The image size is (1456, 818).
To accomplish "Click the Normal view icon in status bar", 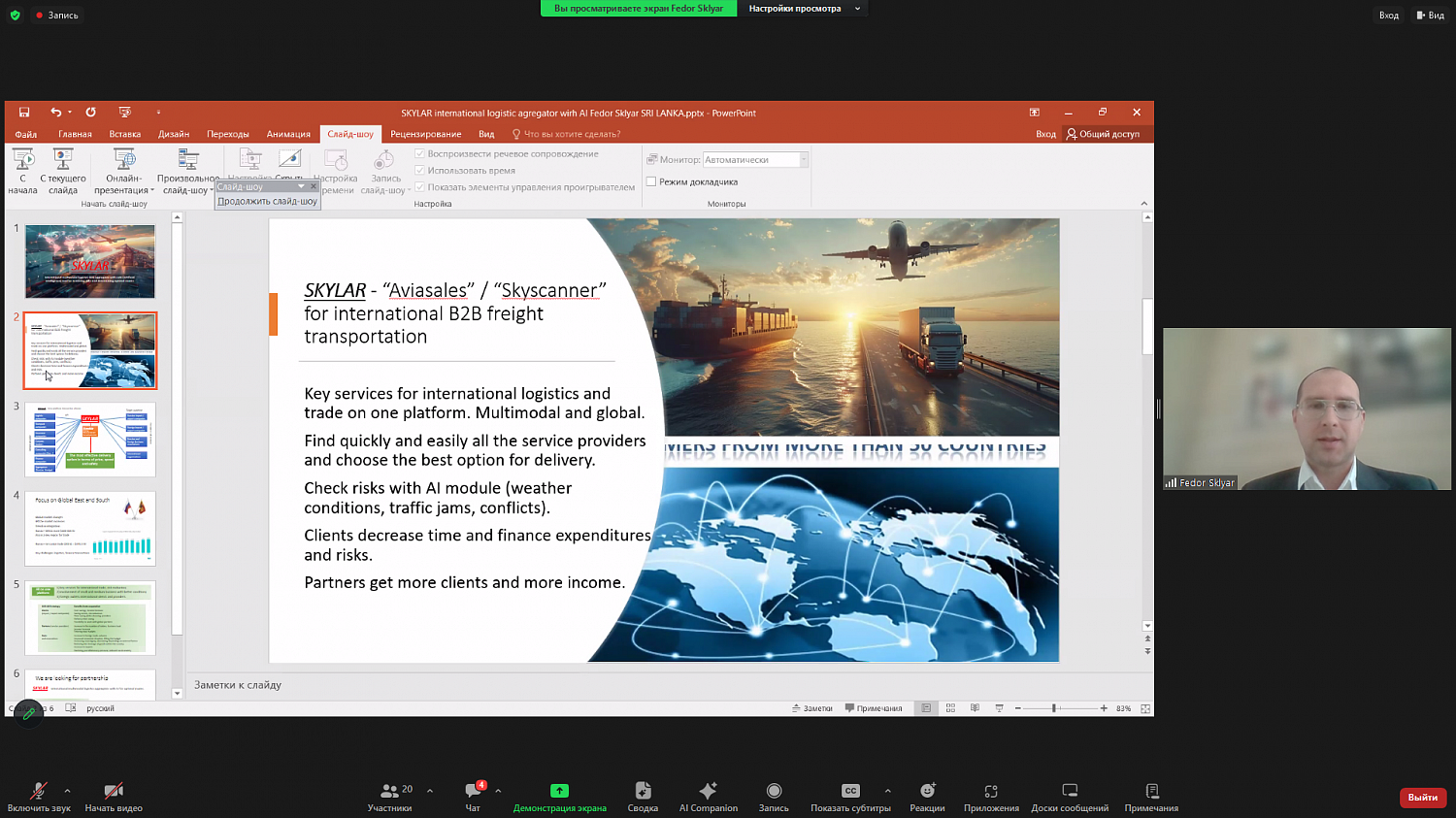I will coord(926,708).
